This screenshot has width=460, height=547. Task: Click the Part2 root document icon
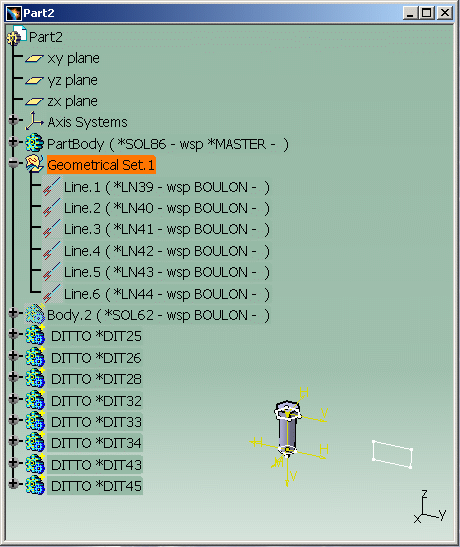click(x=17, y=36)
